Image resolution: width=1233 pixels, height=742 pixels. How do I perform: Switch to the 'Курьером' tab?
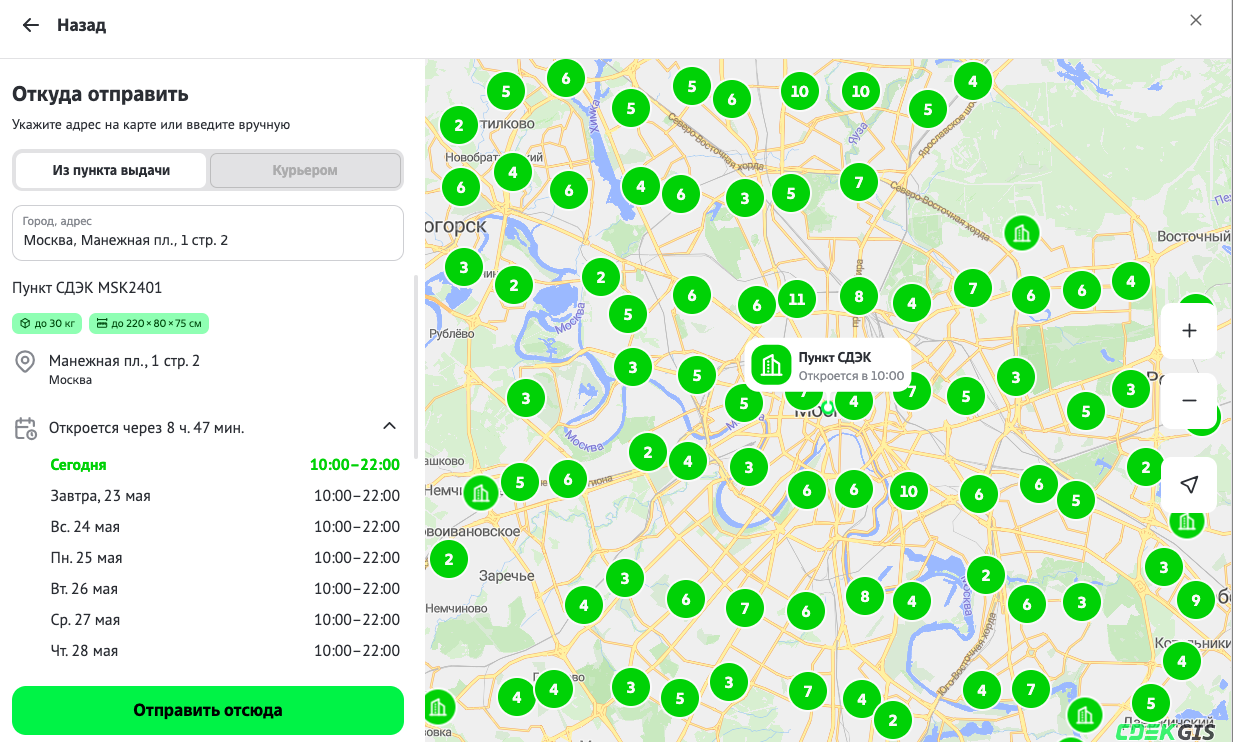click(x=305, y=170)
